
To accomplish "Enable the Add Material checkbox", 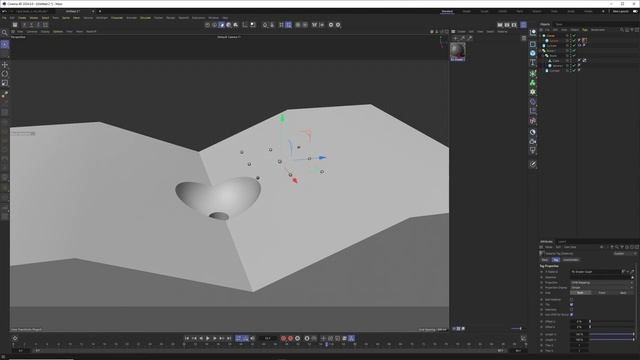I will tap(571, 300).
